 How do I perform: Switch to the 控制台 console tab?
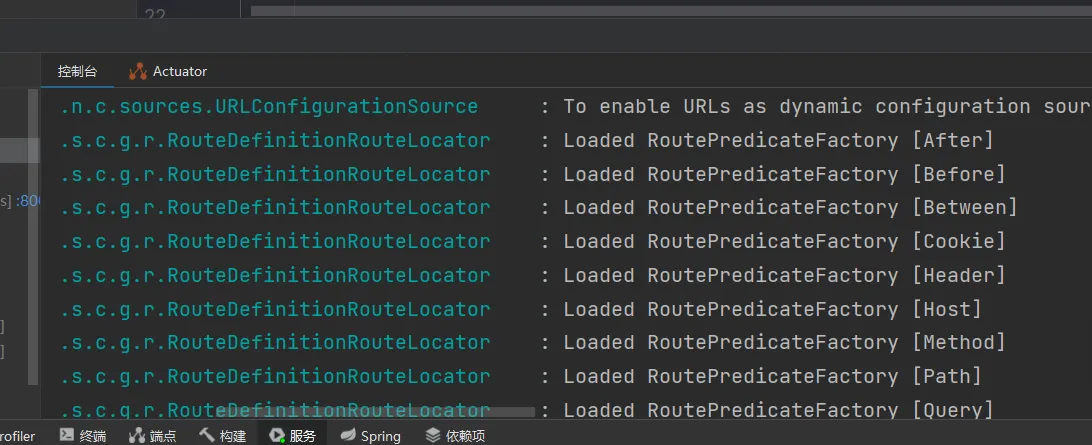[77, 72]
